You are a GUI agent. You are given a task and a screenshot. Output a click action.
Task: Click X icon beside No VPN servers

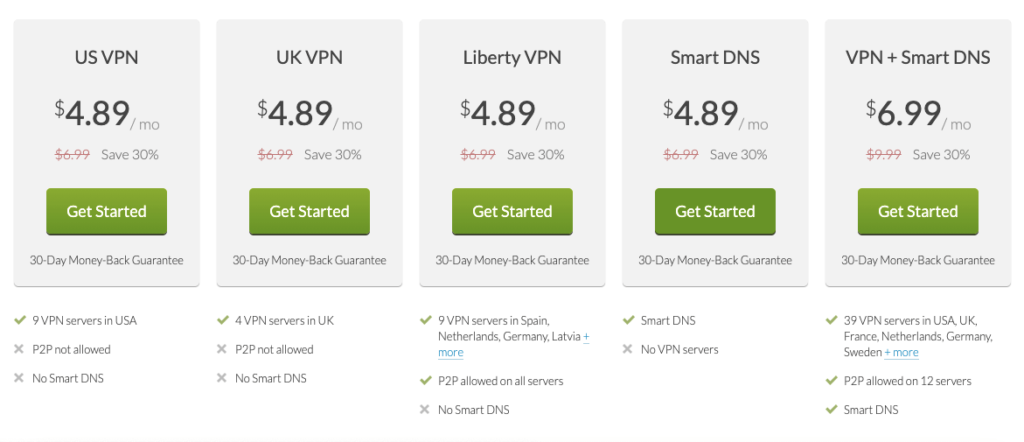pos(628,349)
